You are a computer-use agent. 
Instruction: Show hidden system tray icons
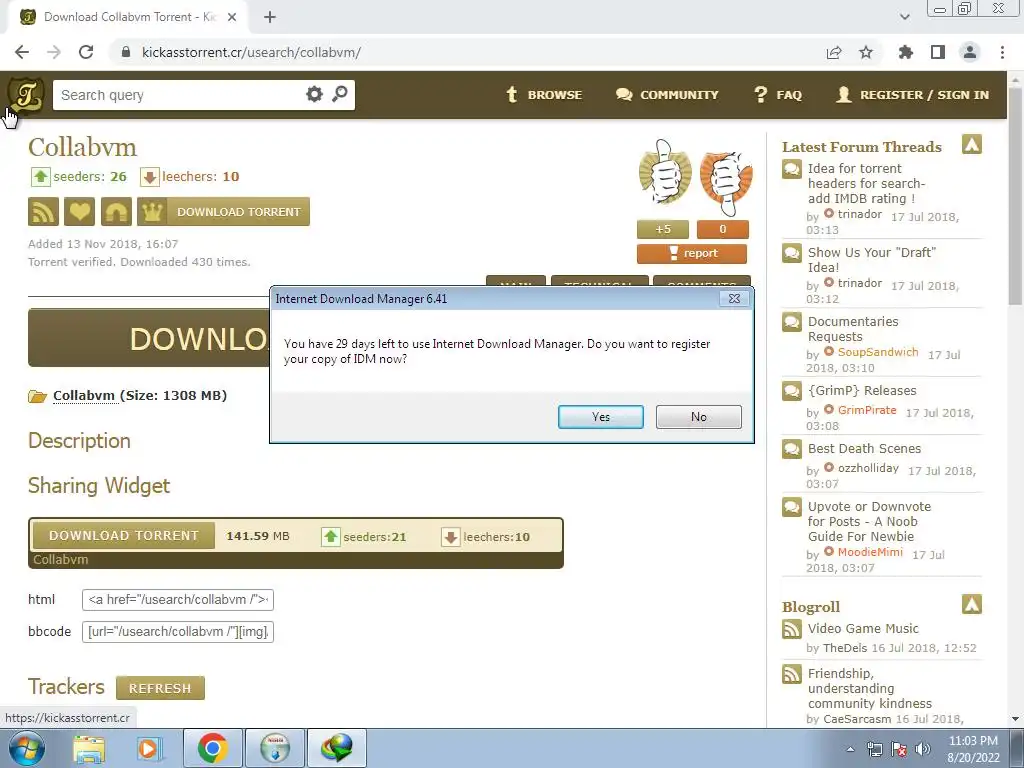(850, 749)
